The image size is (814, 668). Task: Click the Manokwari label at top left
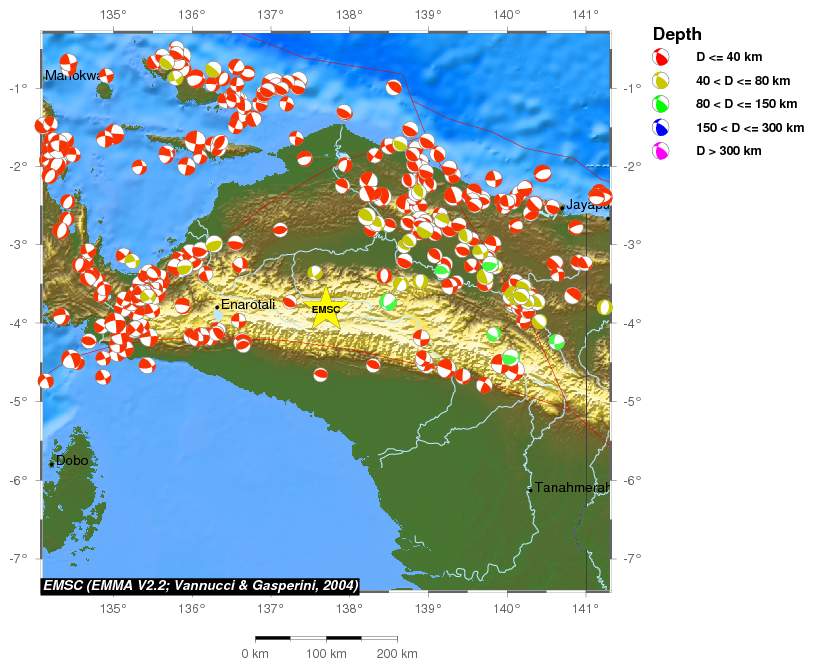72,76
